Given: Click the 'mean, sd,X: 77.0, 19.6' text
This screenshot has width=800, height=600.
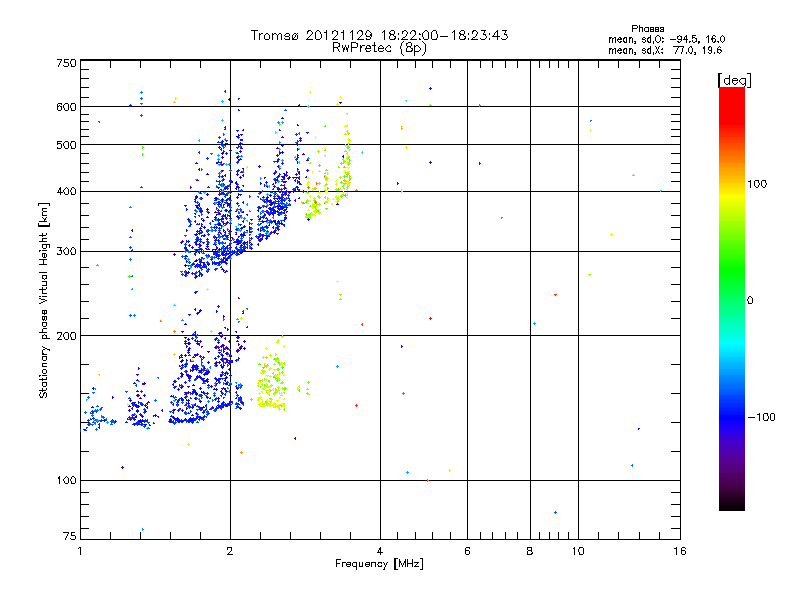Looking at the screenshot, I should tap(665, 50).
